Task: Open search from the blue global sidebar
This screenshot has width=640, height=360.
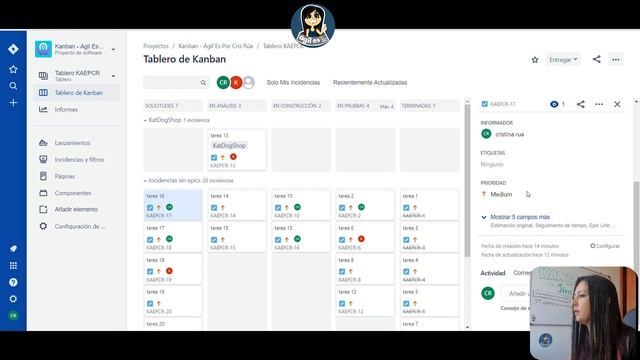Action: (x=13, y=86)
